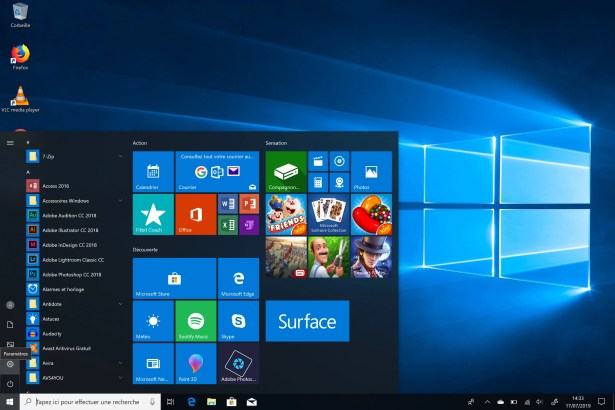The width and height of the screenshot is (615, 410).
Task: Expand the Start menu hamburger button
Action: (x=10, y=143)
